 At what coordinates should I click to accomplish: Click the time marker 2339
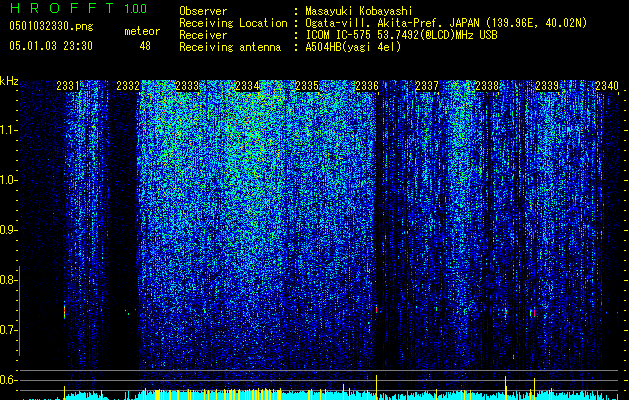click(x=547, y=86)
